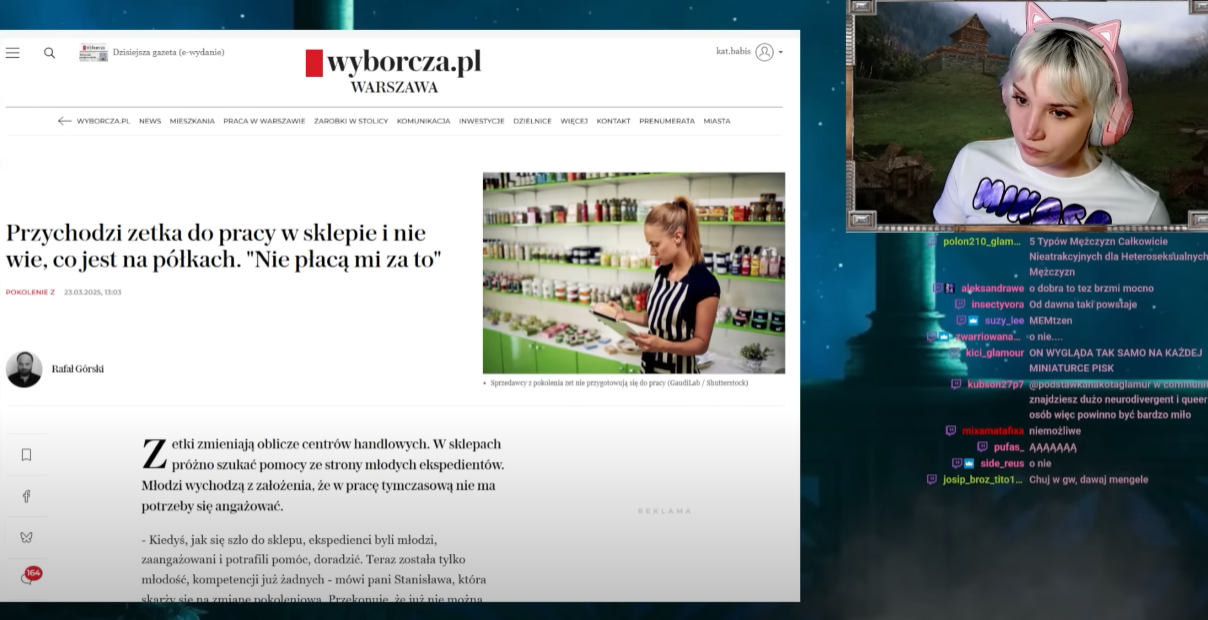The width and height of the screenshot is (1208, 620).
Task: Share article via the Facebook icon
Action: coord(26,496)
